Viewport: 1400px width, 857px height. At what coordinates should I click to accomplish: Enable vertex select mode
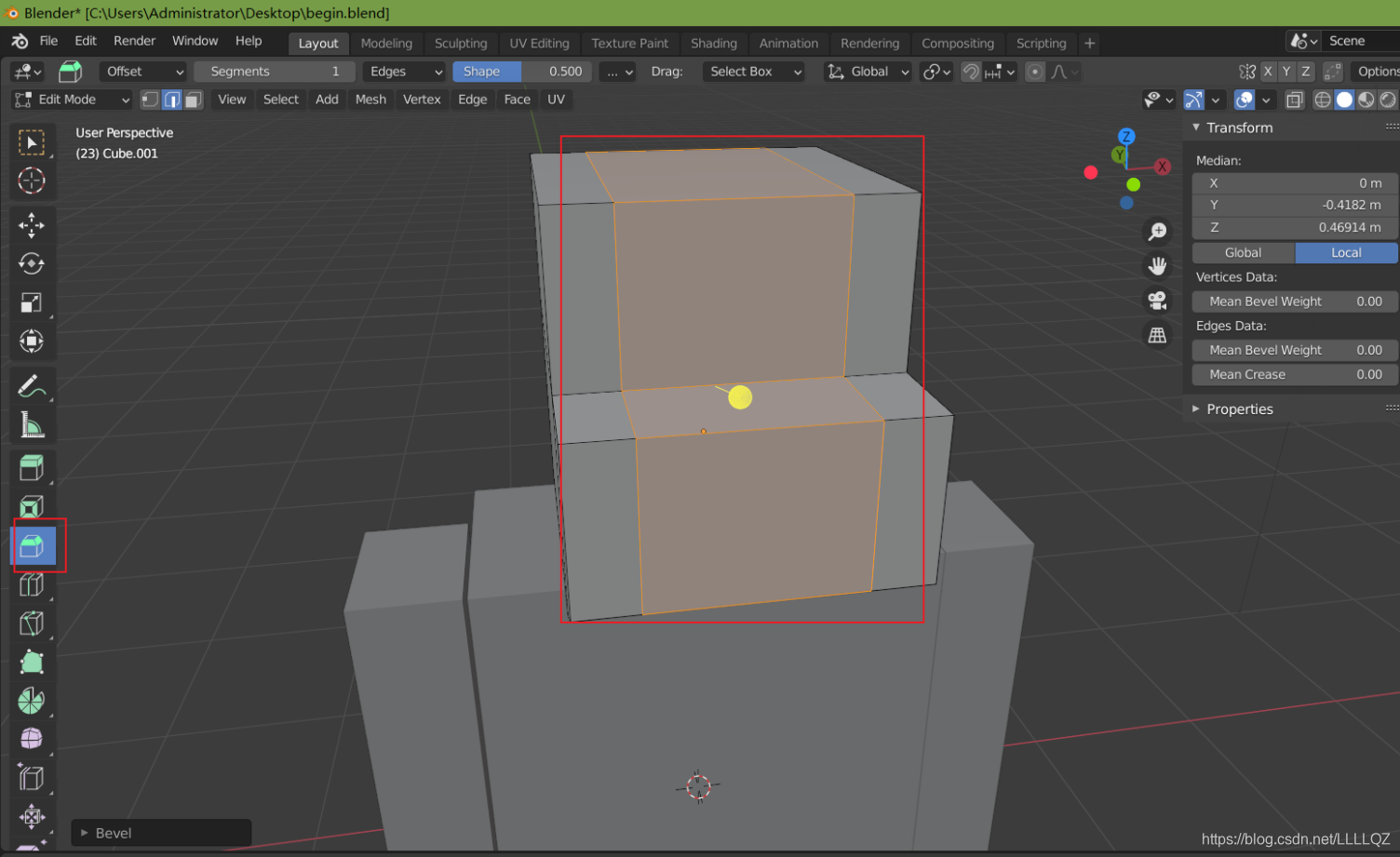(x=150, y=100)
